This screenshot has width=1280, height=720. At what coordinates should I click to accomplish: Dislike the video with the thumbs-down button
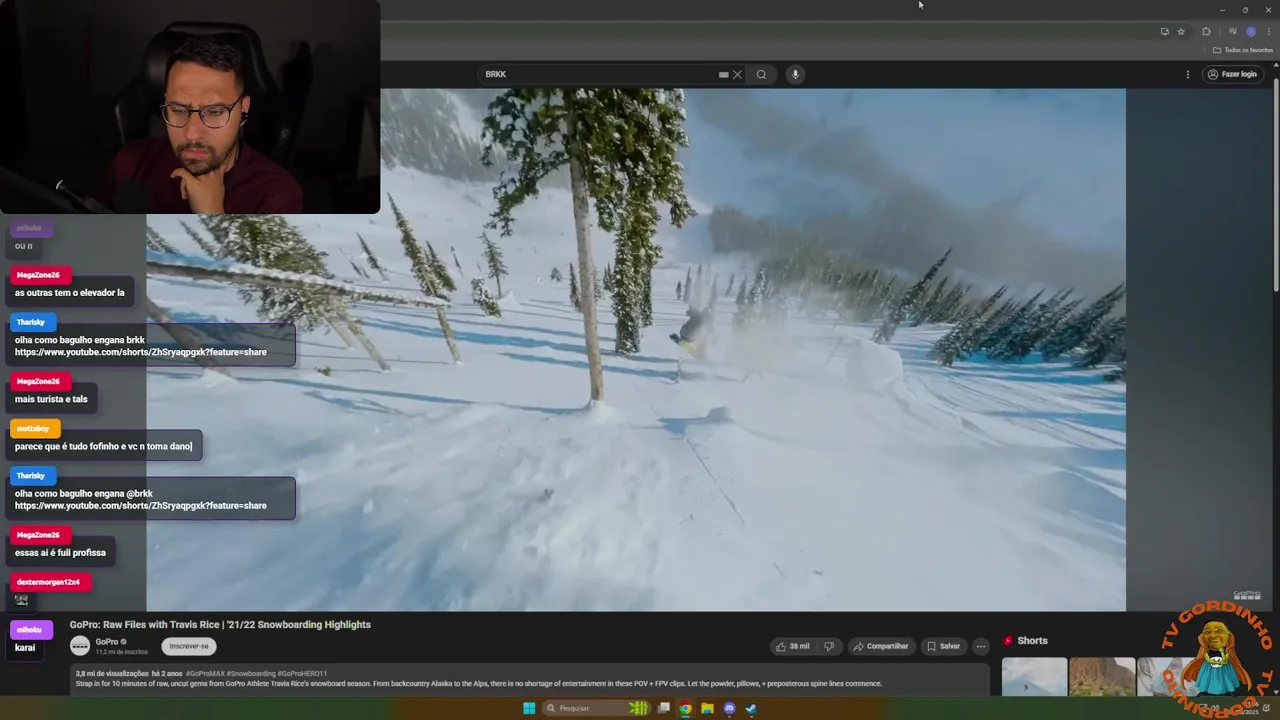point(828,646)
